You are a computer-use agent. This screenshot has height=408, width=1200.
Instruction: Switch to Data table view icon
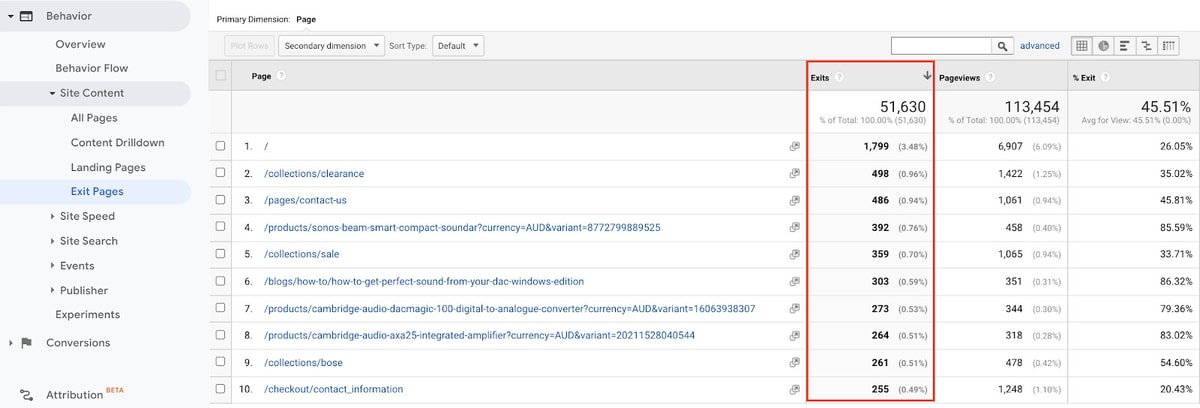(1081, 46)
